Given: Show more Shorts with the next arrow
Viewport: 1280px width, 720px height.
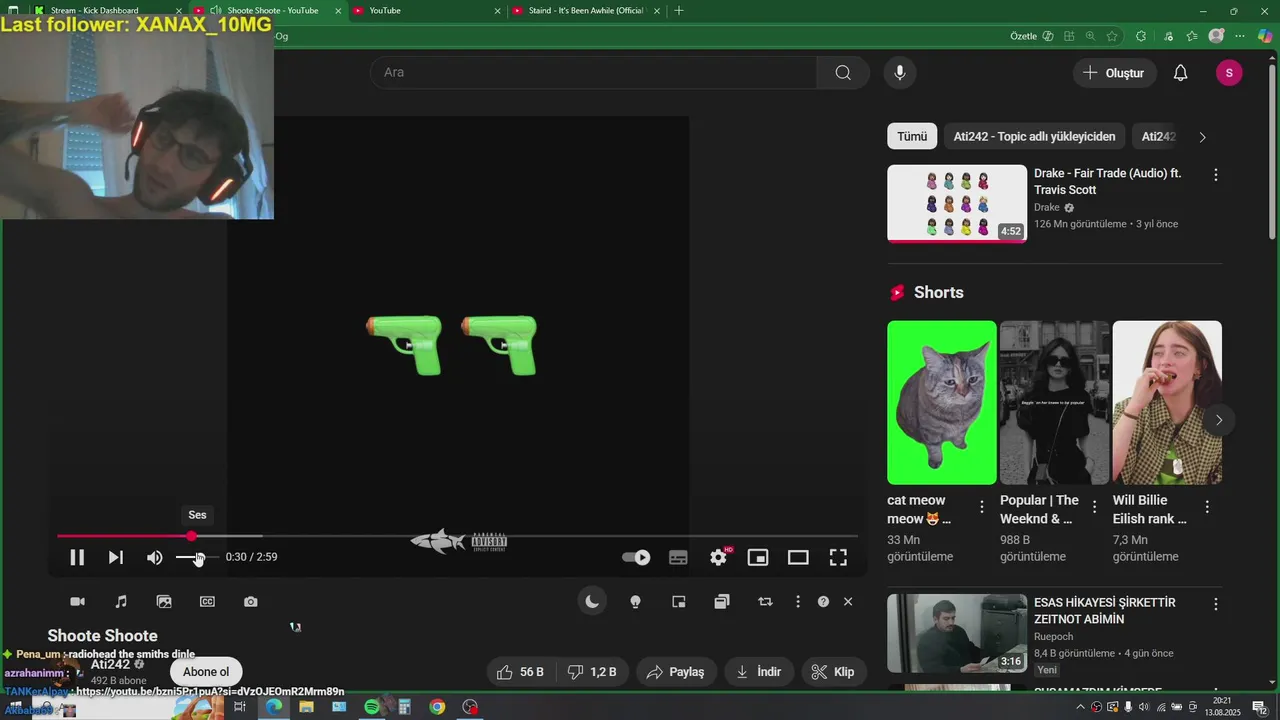Looking at the screenshot, I should pyautogui.click(x=1218, y=420).
